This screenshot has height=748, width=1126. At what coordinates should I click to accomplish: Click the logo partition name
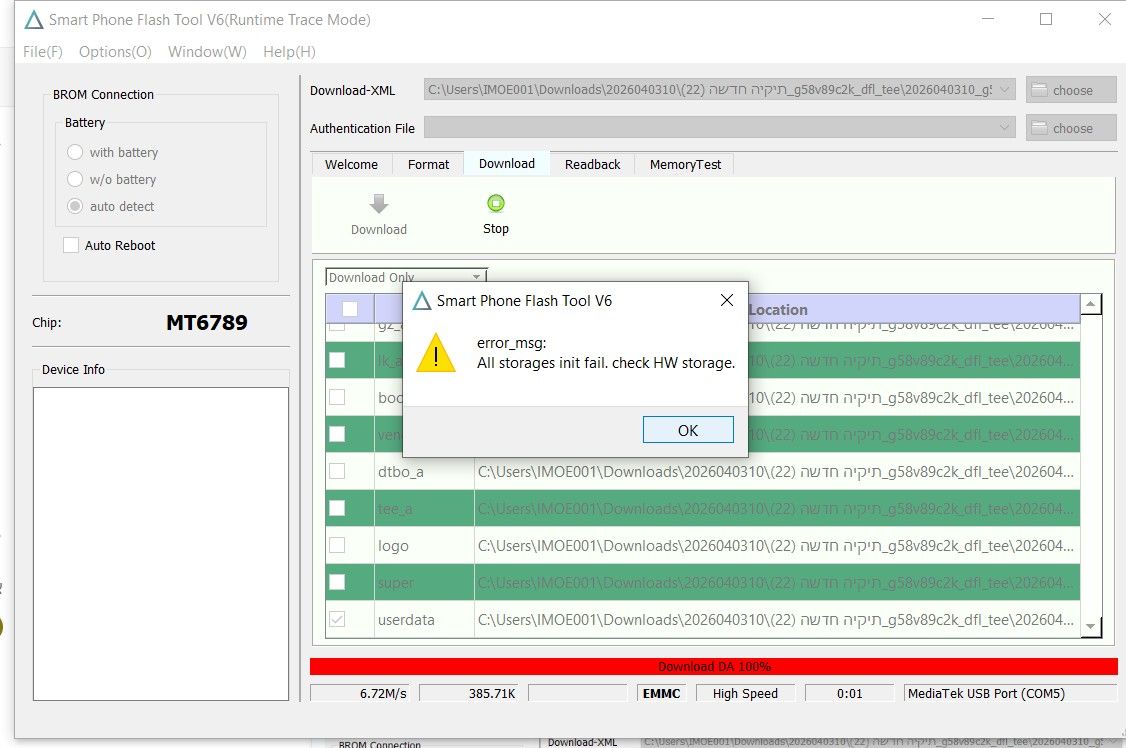[393, 546]
